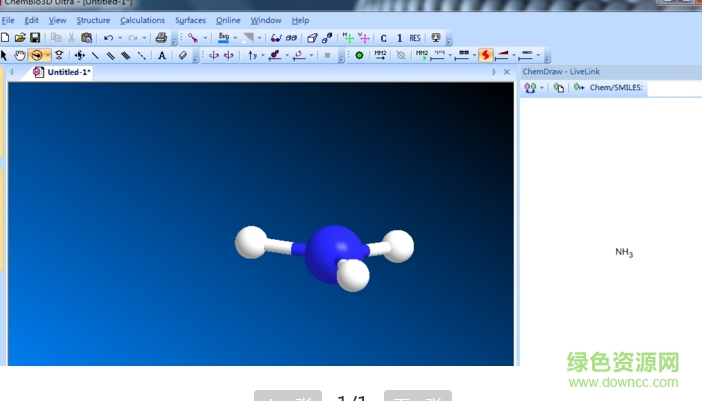This screenshot has height=401, width=702.
Task: Click the Chem/SMILES input field
Action: tap(673, 88)
